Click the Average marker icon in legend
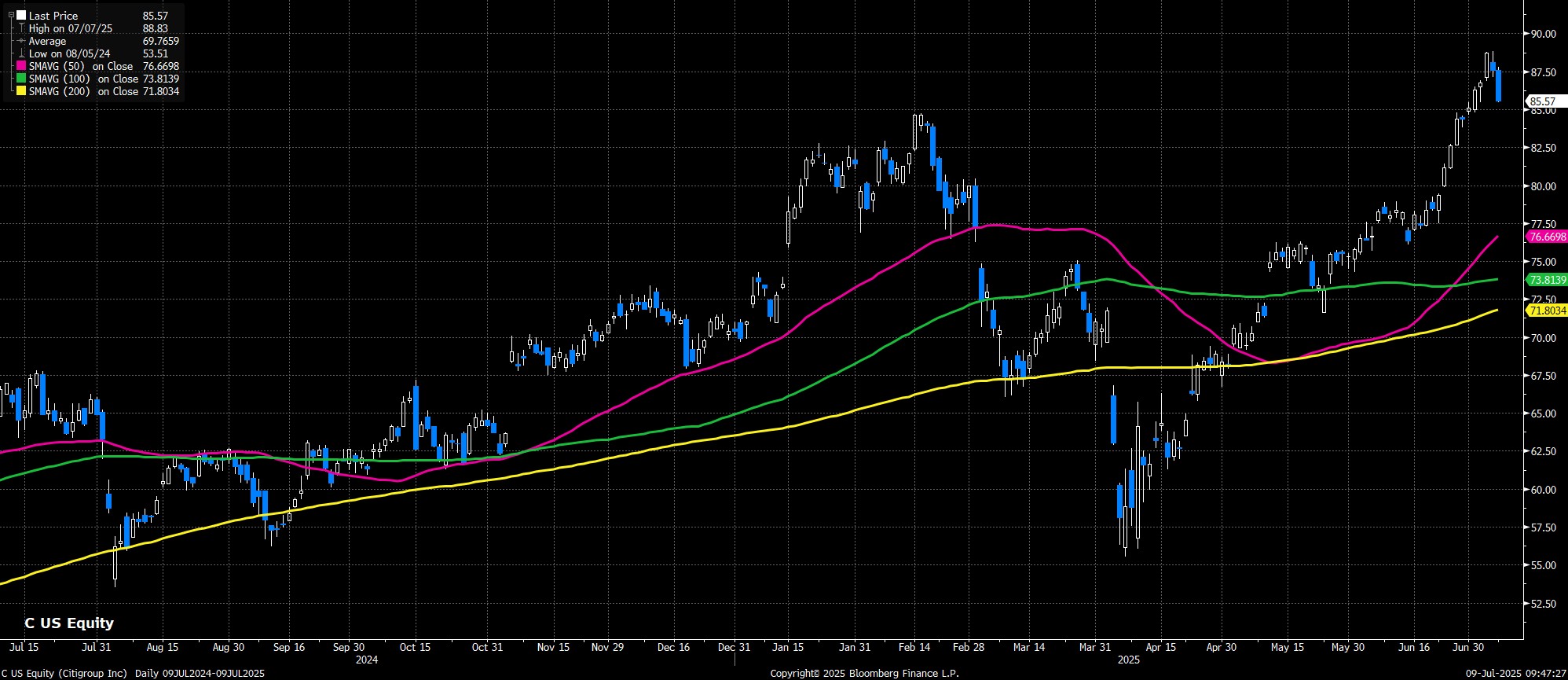 (x=21, y=41)
